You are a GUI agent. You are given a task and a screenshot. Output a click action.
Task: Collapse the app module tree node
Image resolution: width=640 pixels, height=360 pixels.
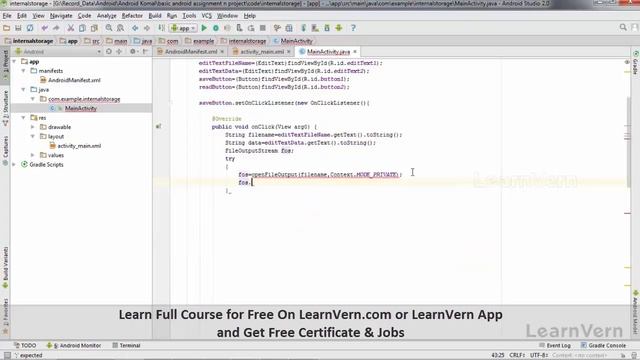point(15,61)
